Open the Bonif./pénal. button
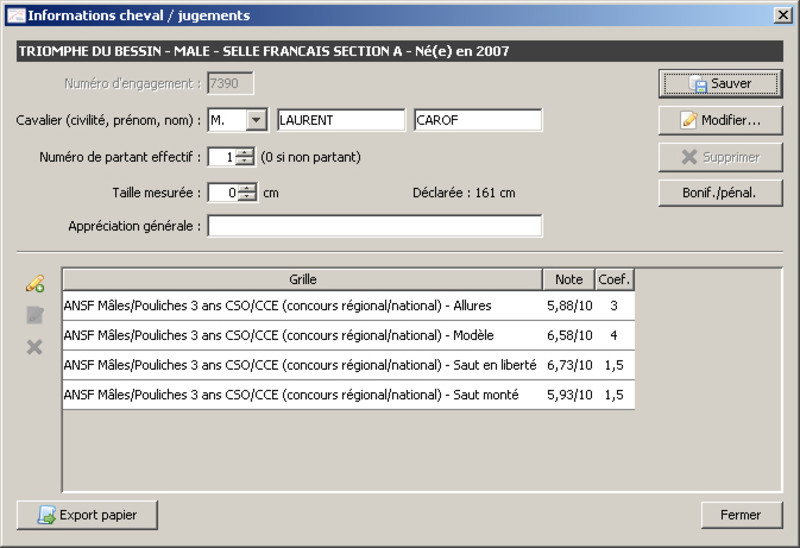Screen dimensions: 800x548 coord(720,193)
